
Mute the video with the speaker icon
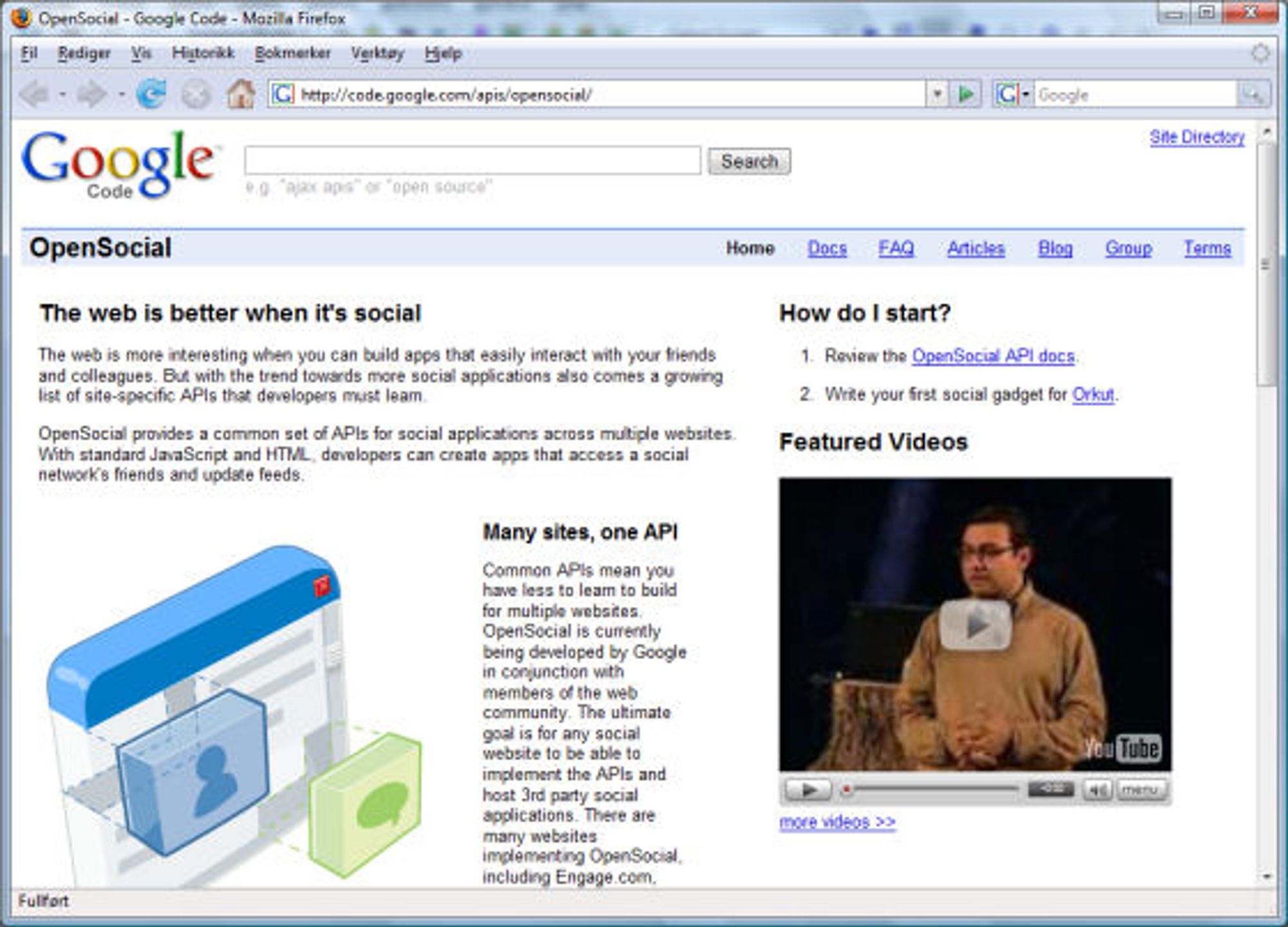(x=1097, y=789)
